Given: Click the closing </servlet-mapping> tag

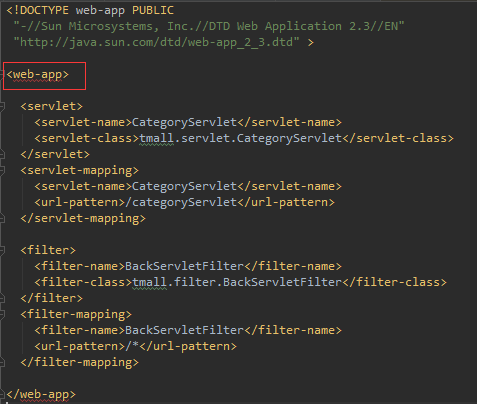Looking at the screenshot, I should point(83,218).
